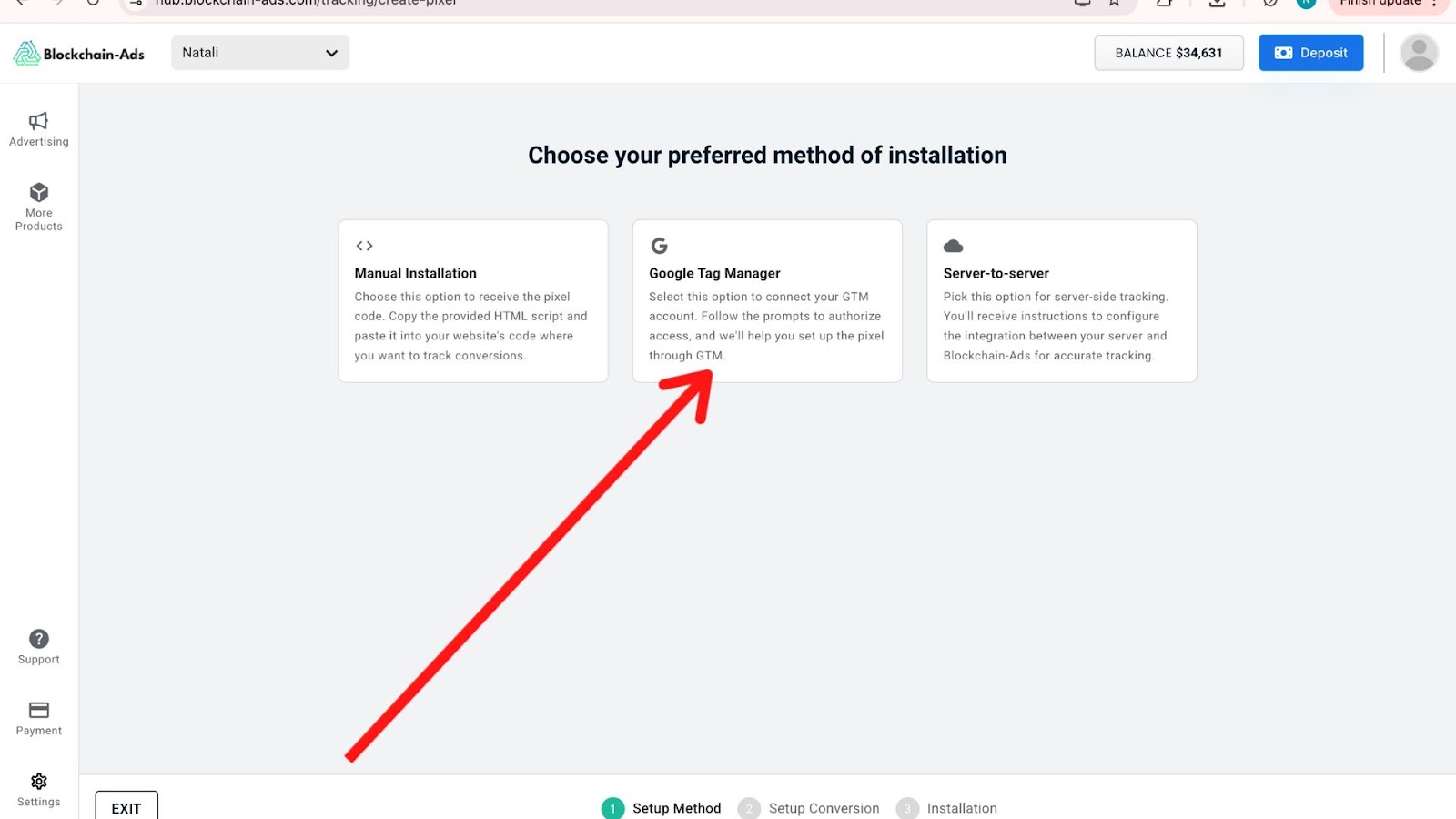The width and height of the screenshot is (1456, 819).
Task: Click the cloud icon on Server-to-server
Action: tap(953, 247)
